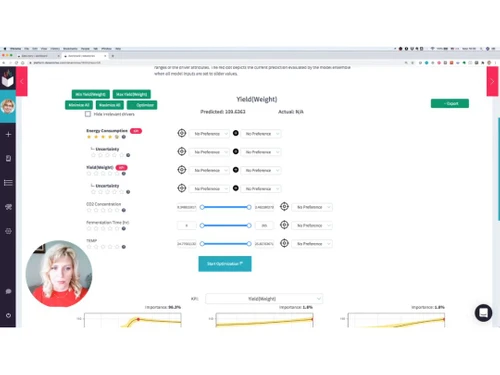Click the Fermentation Time minimum value field
500x375 pixels.
[x=187, y=225]
